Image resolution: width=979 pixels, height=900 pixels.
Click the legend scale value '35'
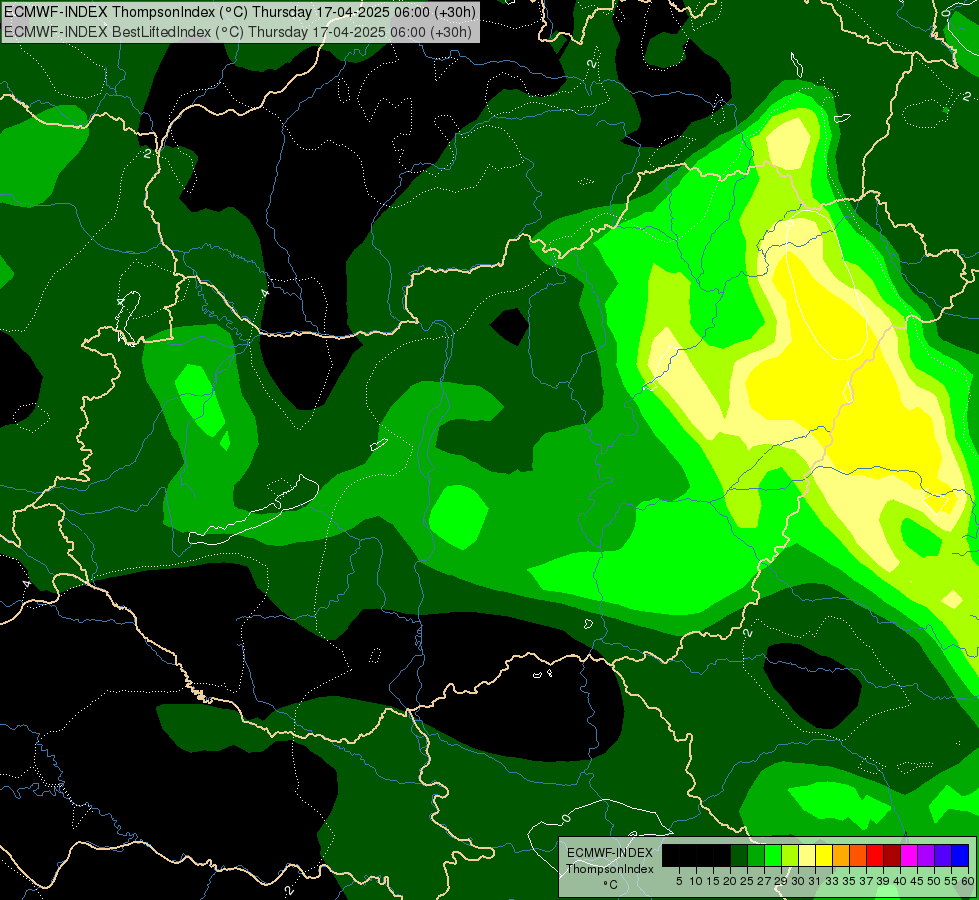point(850,881)
